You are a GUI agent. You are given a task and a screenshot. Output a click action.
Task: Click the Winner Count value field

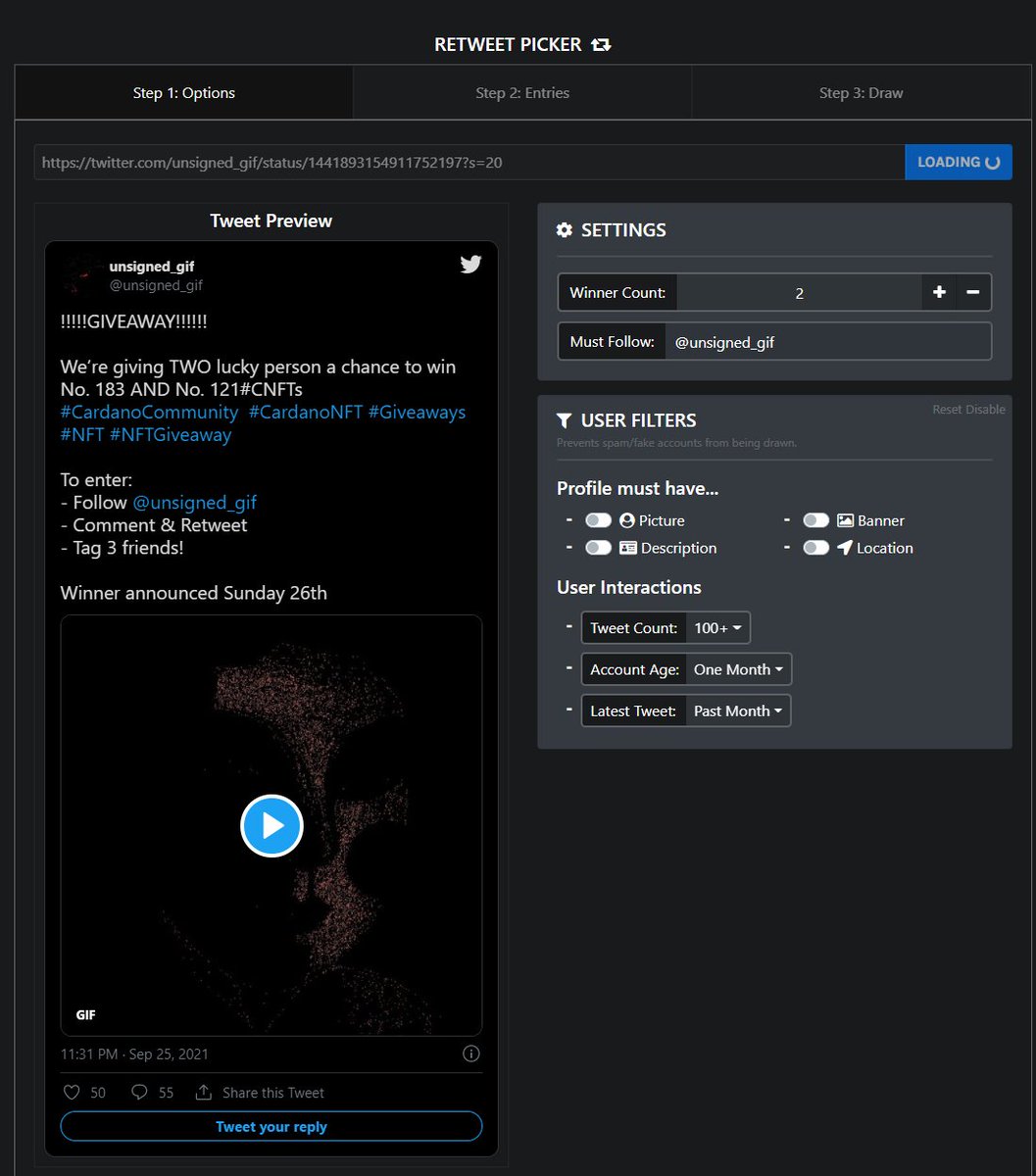[x=799, y=292]
